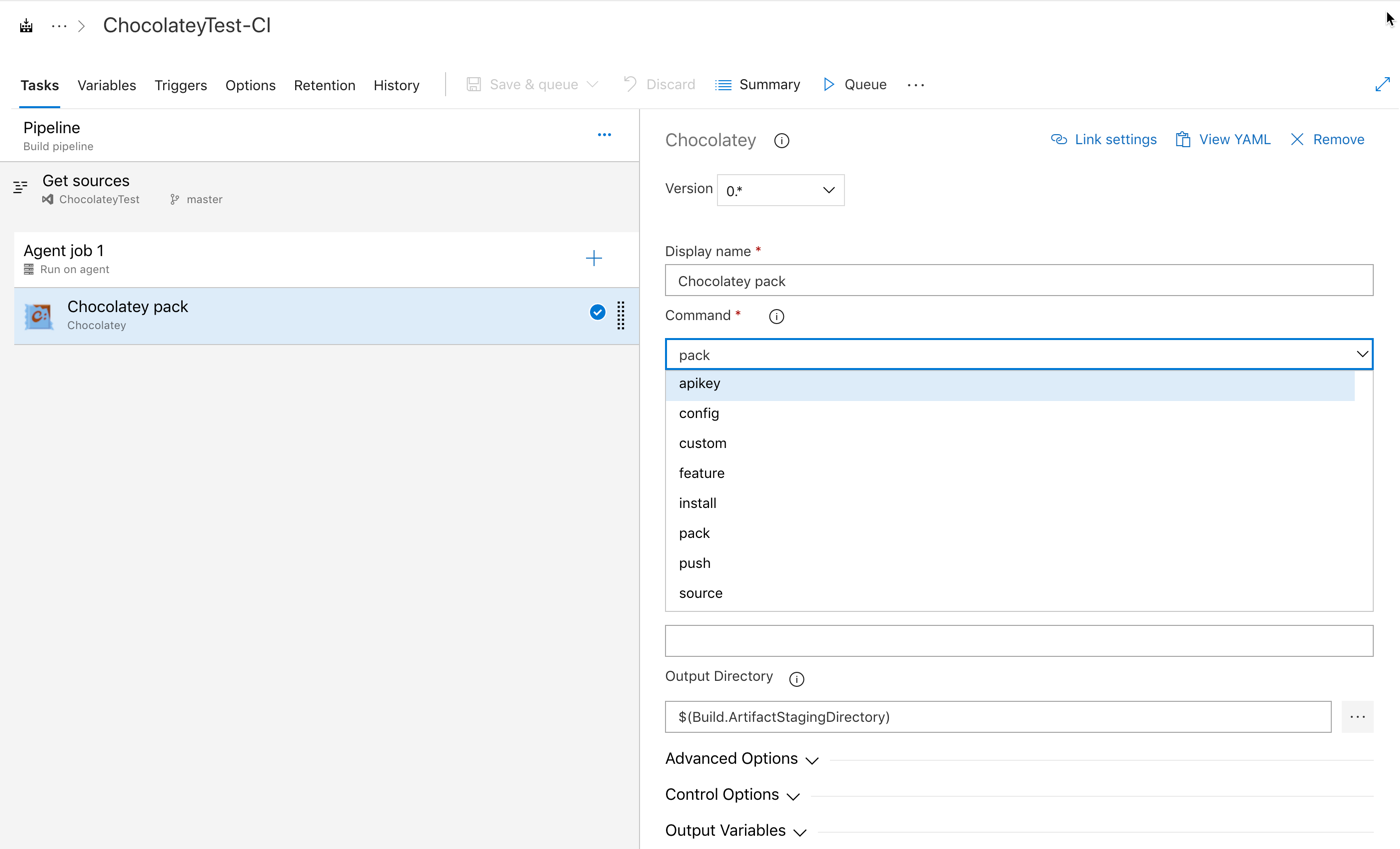This screenshot has width=1400, height=849.
Task: Toggle the Chocolatey pack task checkmark
Action: click(597, 312)
